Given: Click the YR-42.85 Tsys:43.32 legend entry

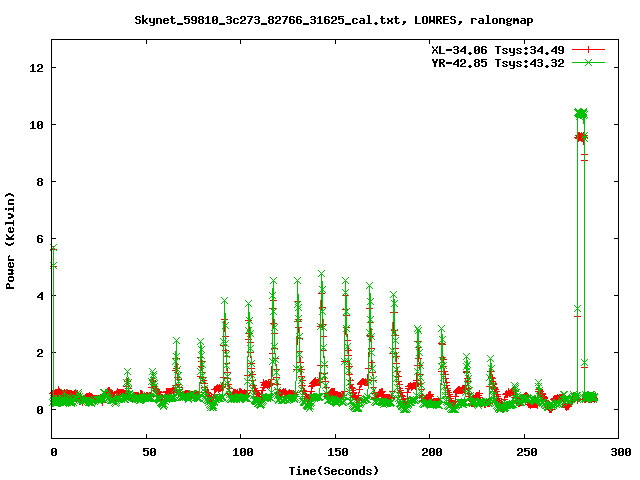Looking at the screenshot, I should pos(498,63).
